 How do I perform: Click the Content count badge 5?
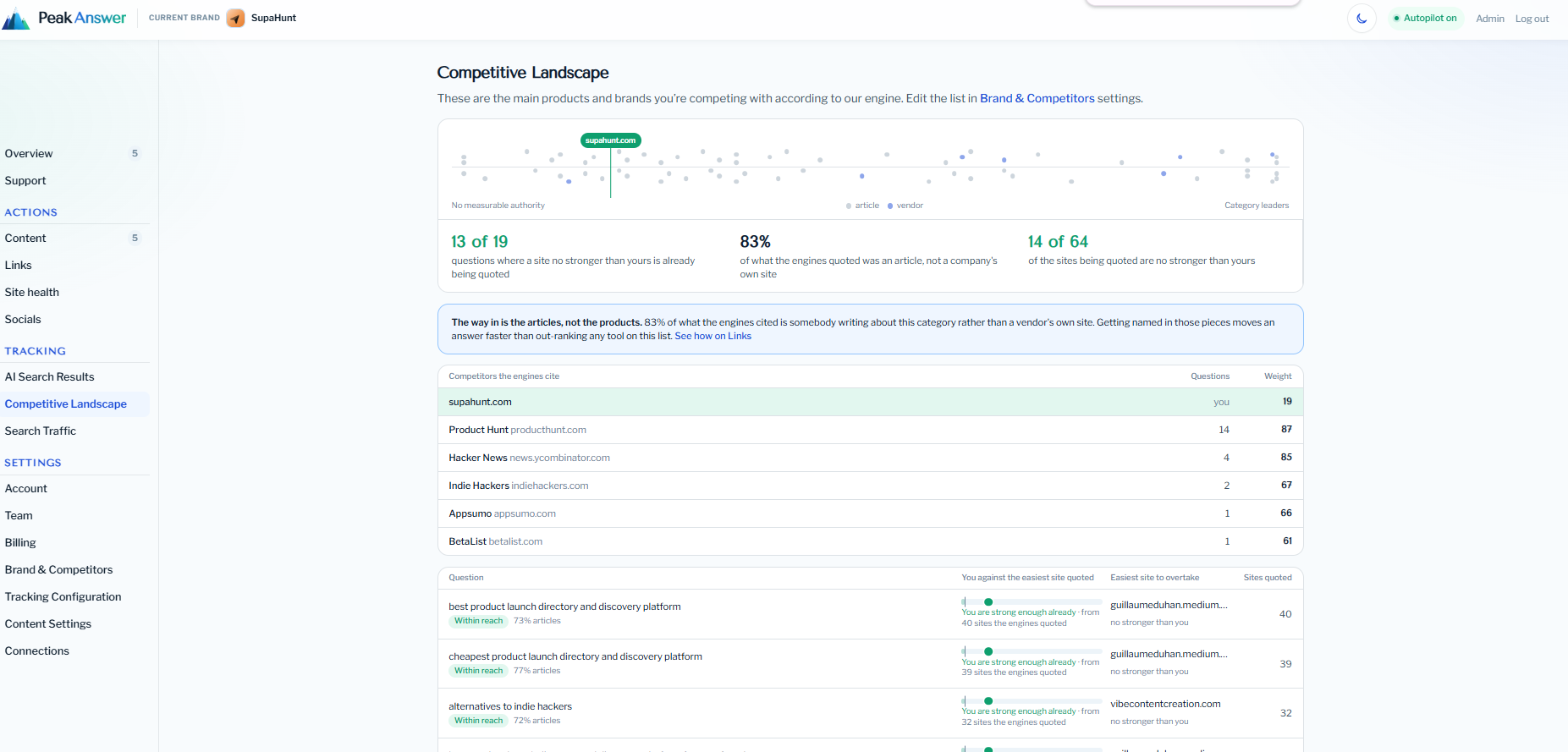(135, 238)
